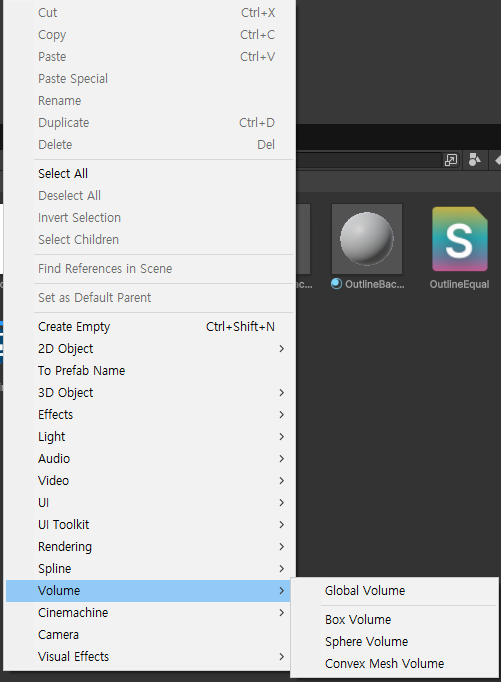Click the open-in-new-window search icon
The height and width of the screenshot is (682, 501).
pos(451,160)
